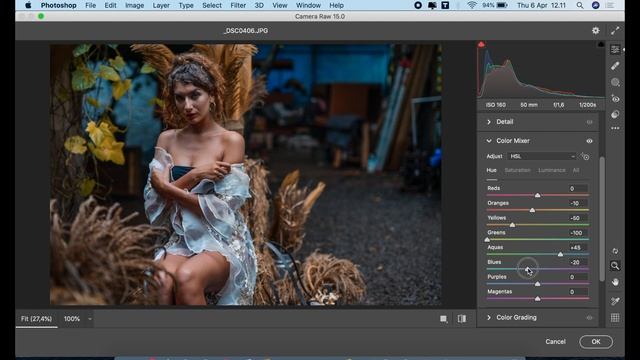Image resolution: width=640 pixels, height=360 pixels.
Task: Expand the Color Grading panel
Action: point(489,318)
